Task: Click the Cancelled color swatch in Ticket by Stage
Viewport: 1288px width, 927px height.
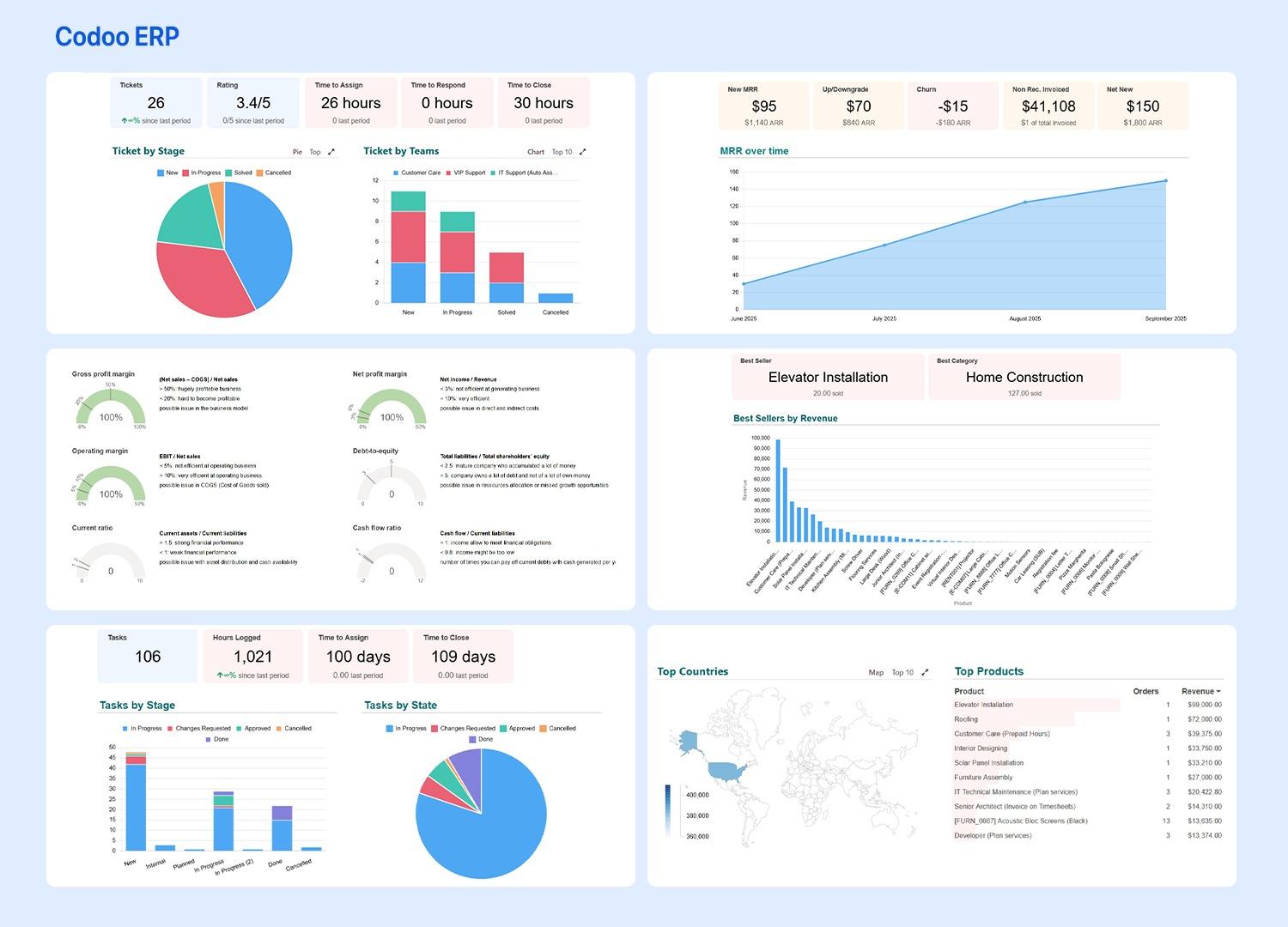Action: 261,173
